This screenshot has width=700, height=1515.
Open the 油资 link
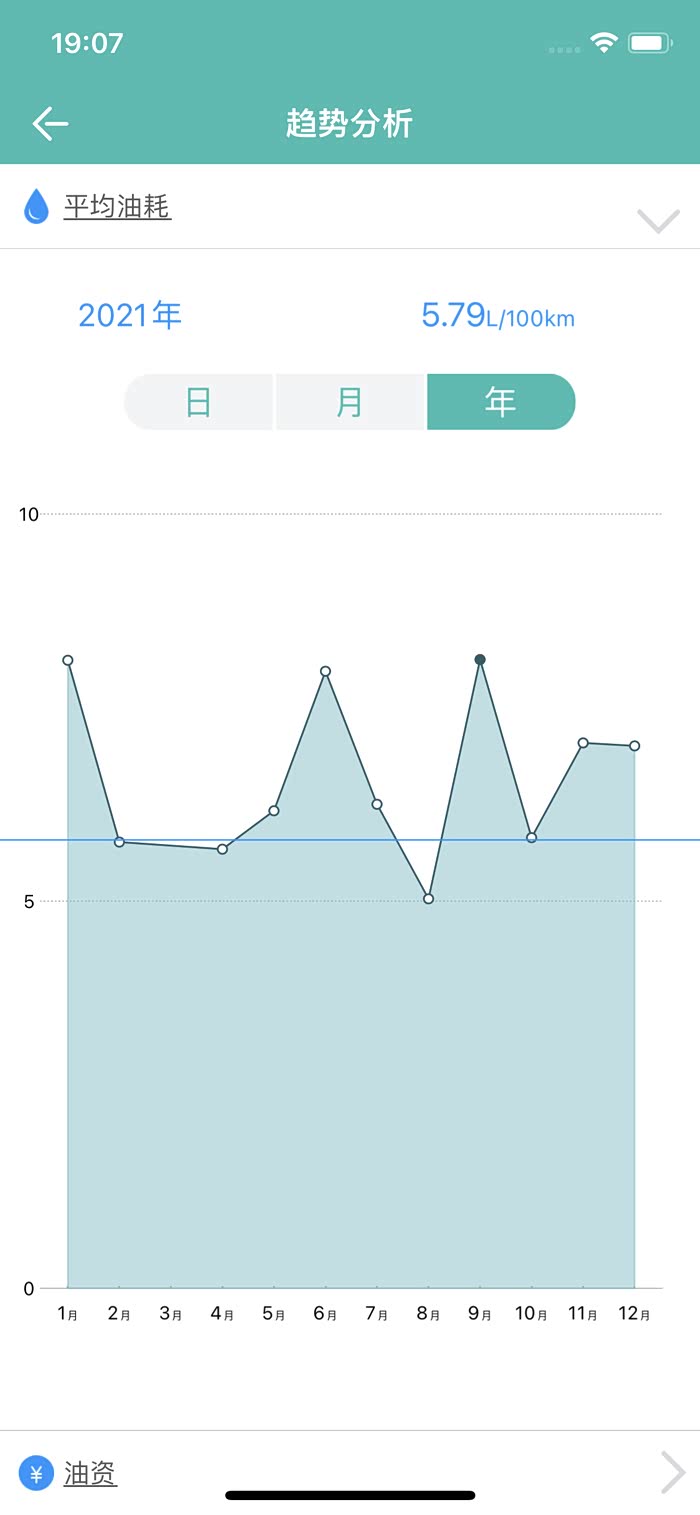point(90,1473)
